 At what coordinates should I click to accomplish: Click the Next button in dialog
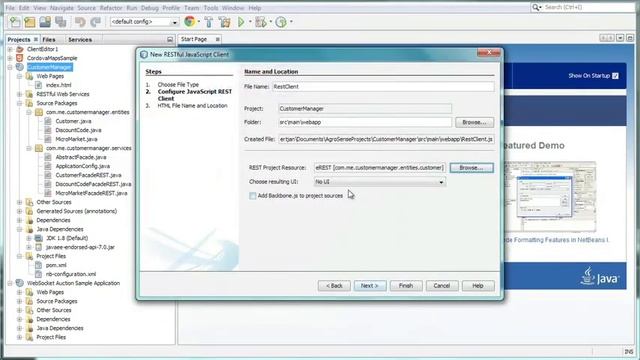coord(370,286)
